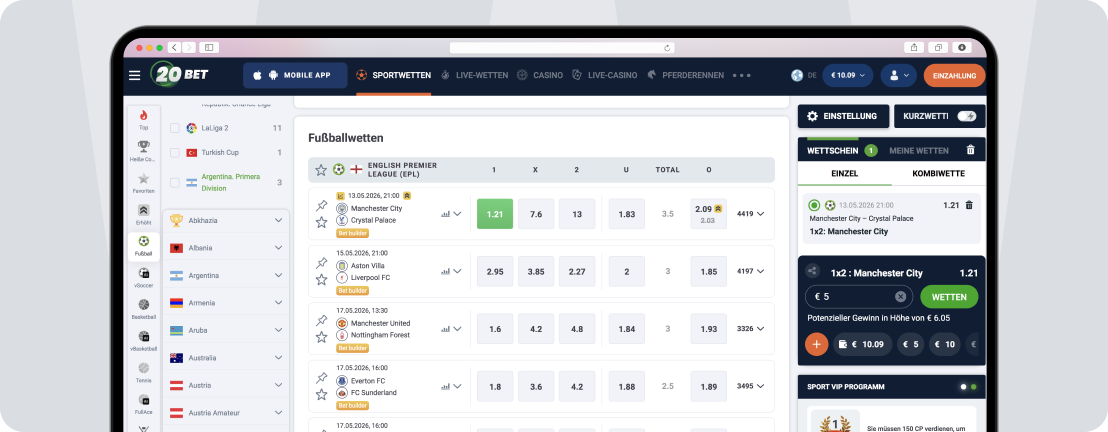Select the Kombiwette bet type tab
This screenshot has height=432, width=1108.
click(x=938, y=173)
